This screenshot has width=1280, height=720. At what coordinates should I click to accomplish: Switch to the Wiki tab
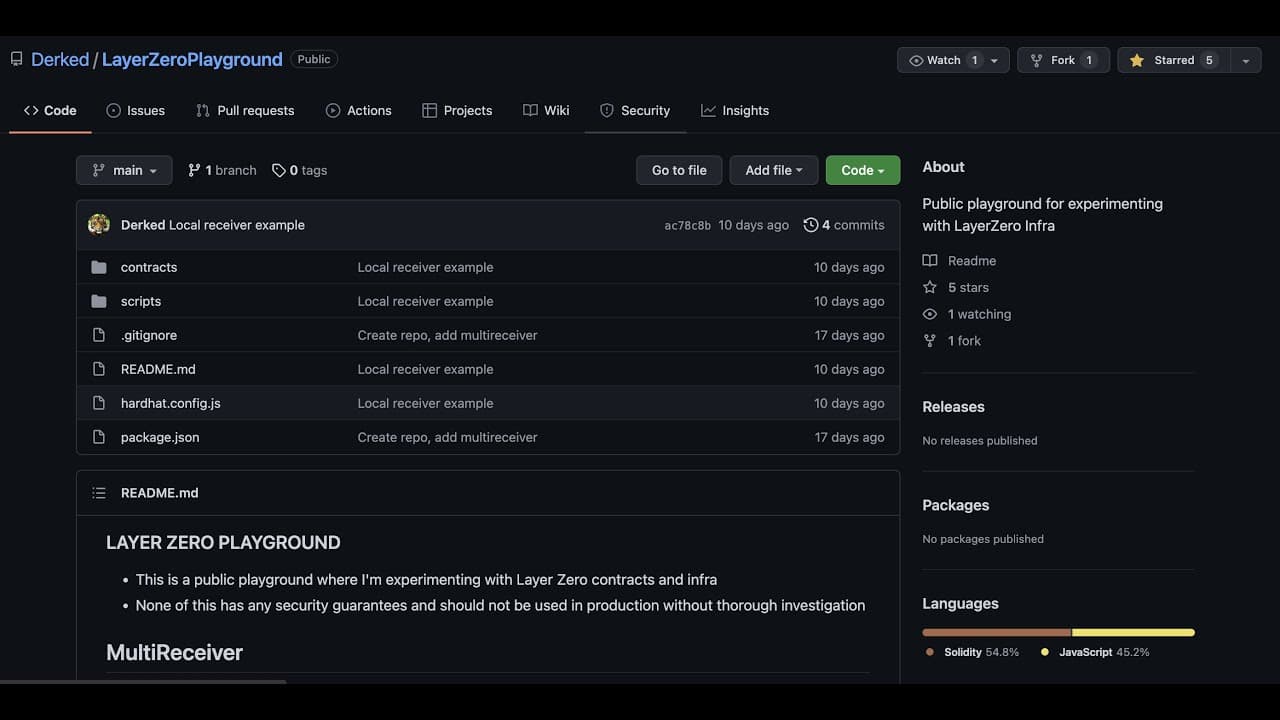tap(546, 110)
